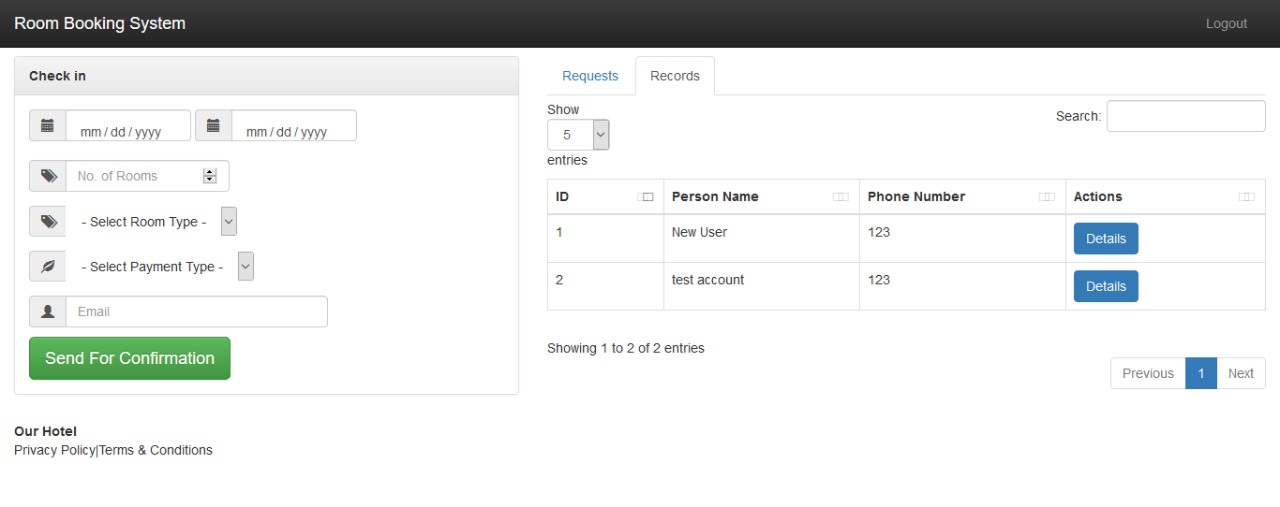Focus the Search input field
Screen dimensions: 1280x507
[1185, 116]
